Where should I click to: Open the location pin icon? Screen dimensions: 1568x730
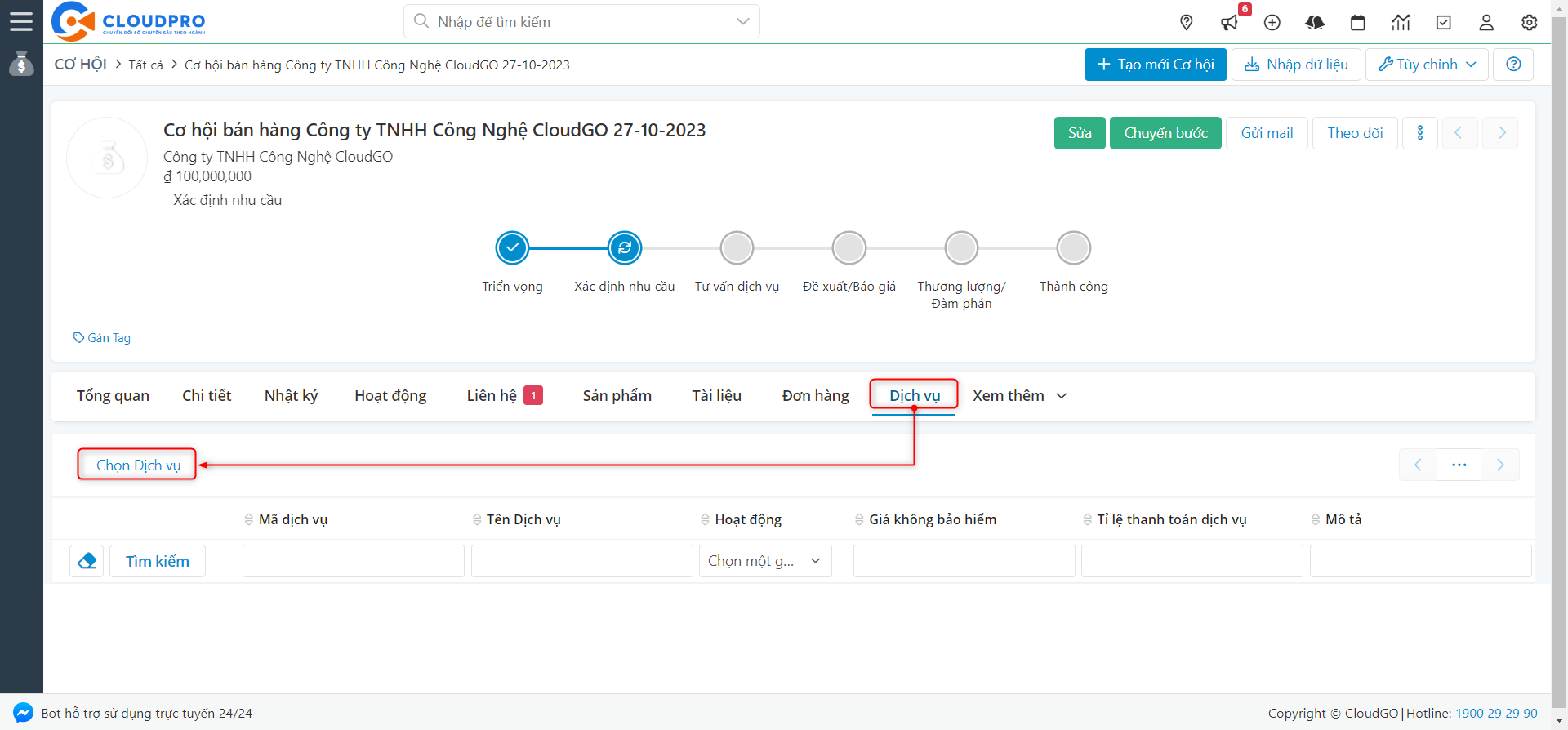[x=1187, y=23]
